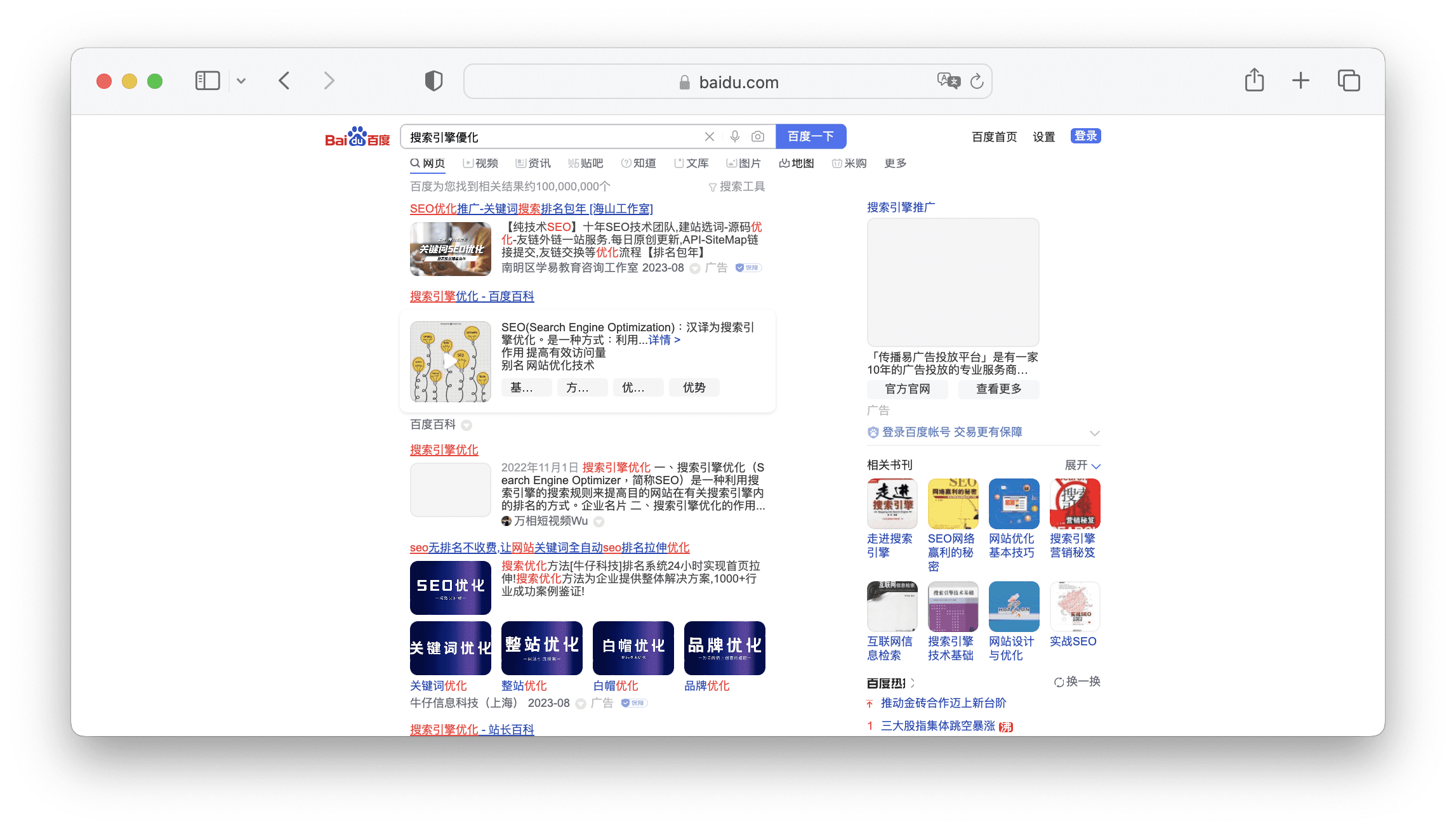Open the SEO优化推广 海山工作室 ad result
The image size is (1456, 830).
(531, 209)
